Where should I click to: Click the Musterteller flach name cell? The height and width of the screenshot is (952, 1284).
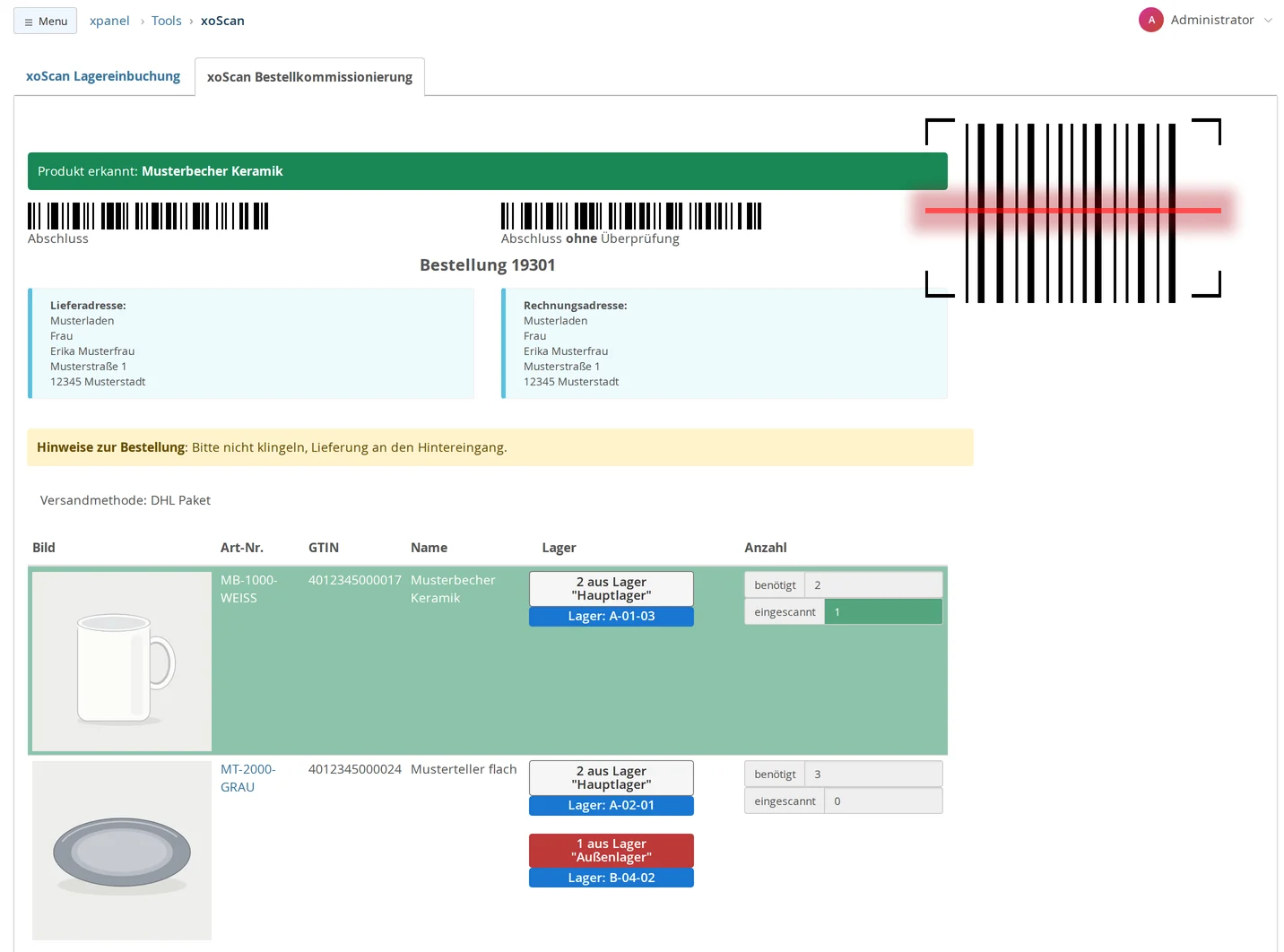tap(464, 769)
